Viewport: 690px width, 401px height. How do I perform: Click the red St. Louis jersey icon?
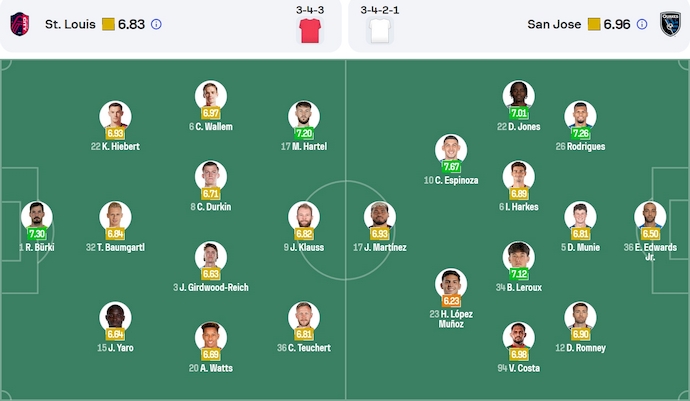click(x=309, y=30)
